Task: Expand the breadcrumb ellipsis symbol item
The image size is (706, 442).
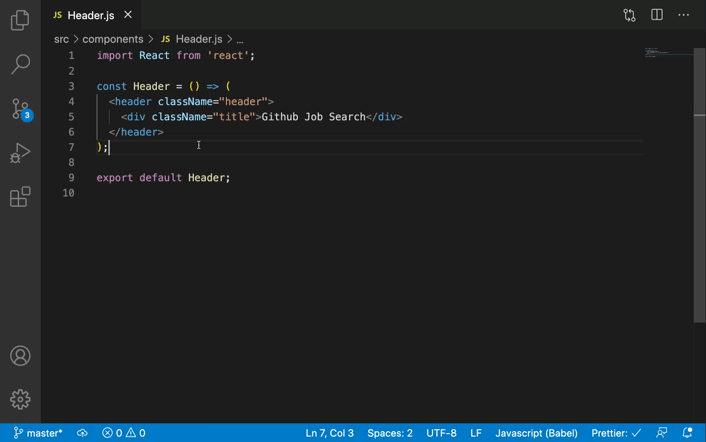Action: pyautogui.click(x=240, y=40)
